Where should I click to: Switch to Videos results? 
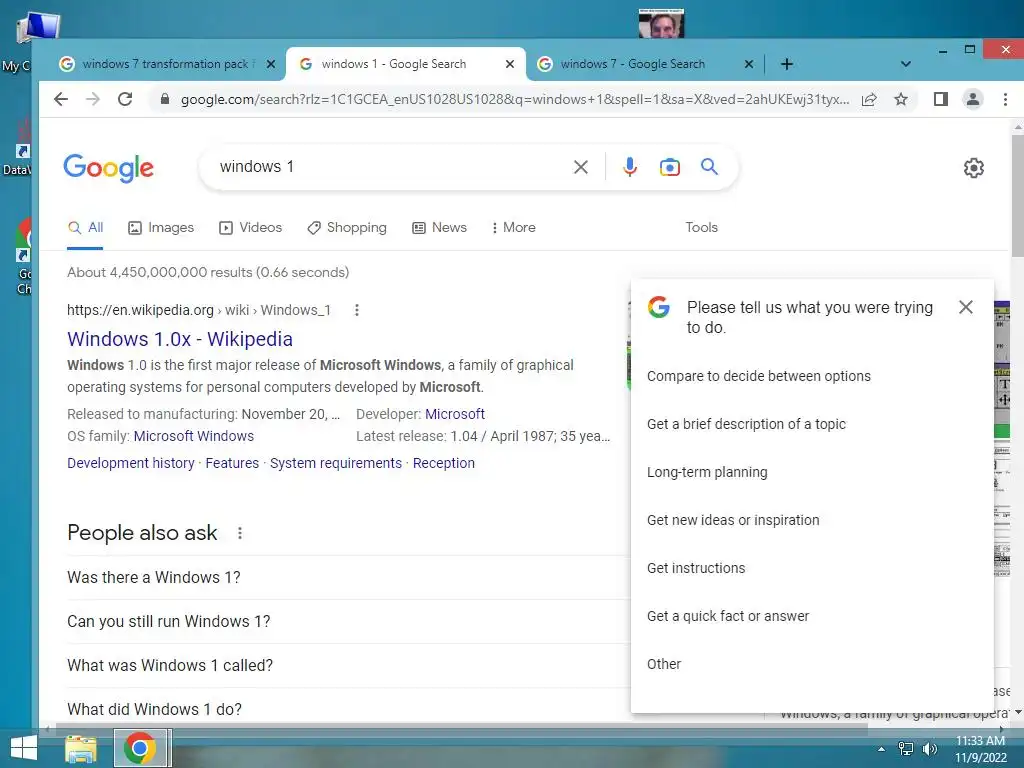coord(251,227)
